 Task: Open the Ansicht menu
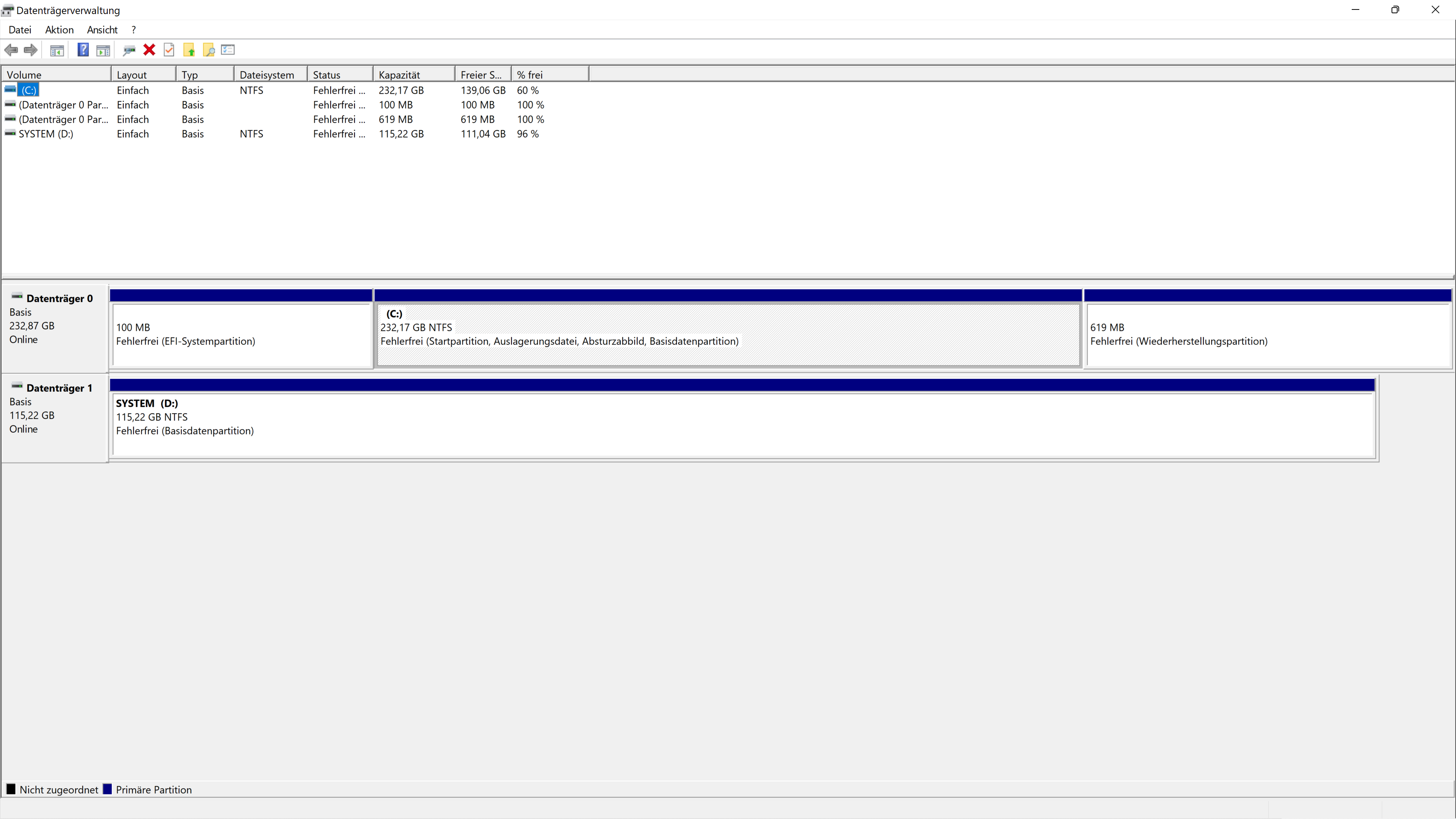click(x=102, y=30)
